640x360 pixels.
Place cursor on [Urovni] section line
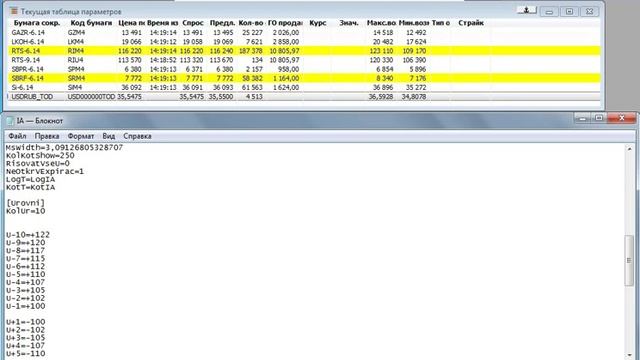coord(25,203)
